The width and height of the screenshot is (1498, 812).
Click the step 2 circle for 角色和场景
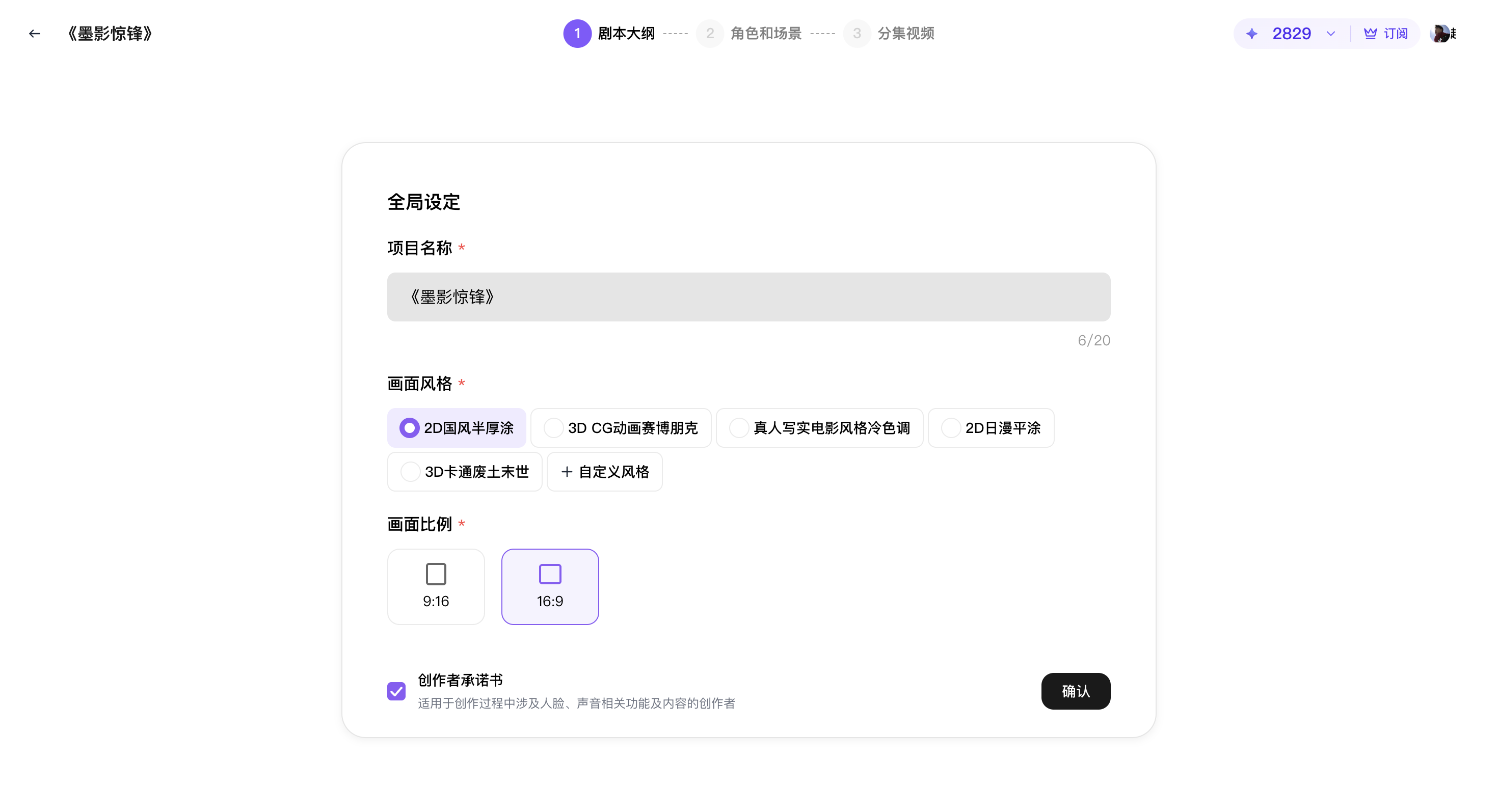(x=709, y=33)
